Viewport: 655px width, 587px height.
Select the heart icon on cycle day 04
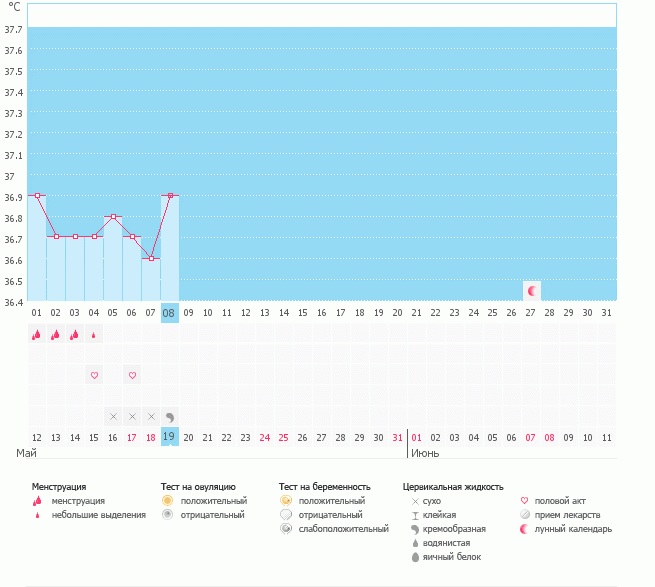pos(94,375)
